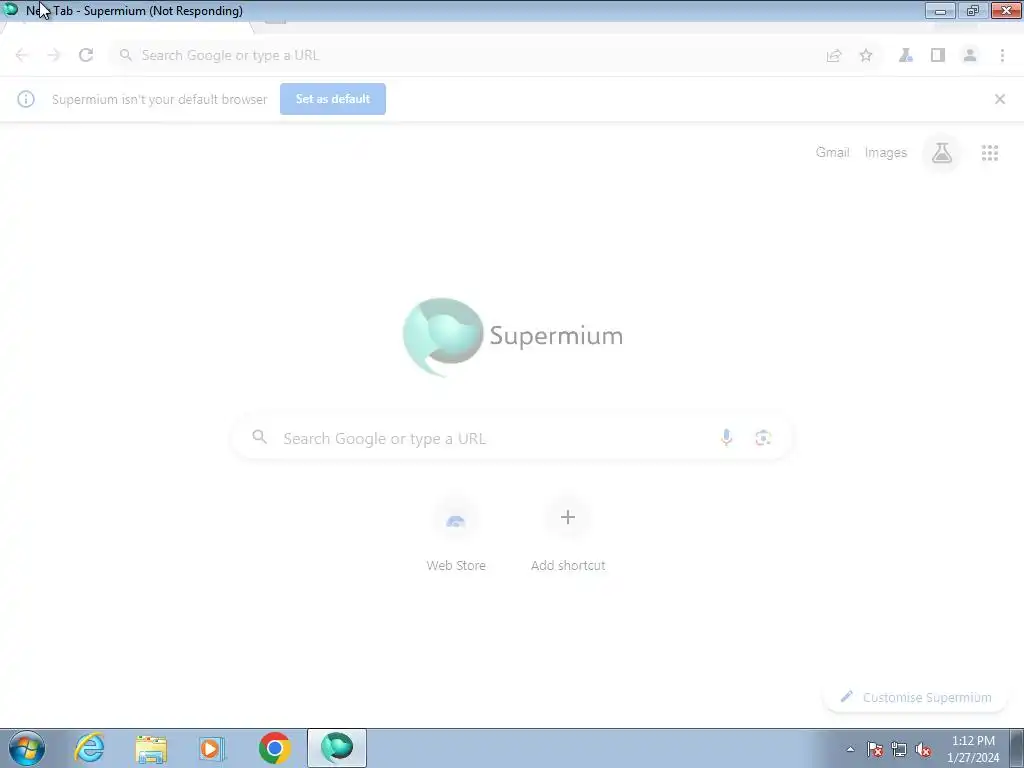Screen dimensions: 1024x768
Task: Click the Supermium logo
Action: coord(513,337)
